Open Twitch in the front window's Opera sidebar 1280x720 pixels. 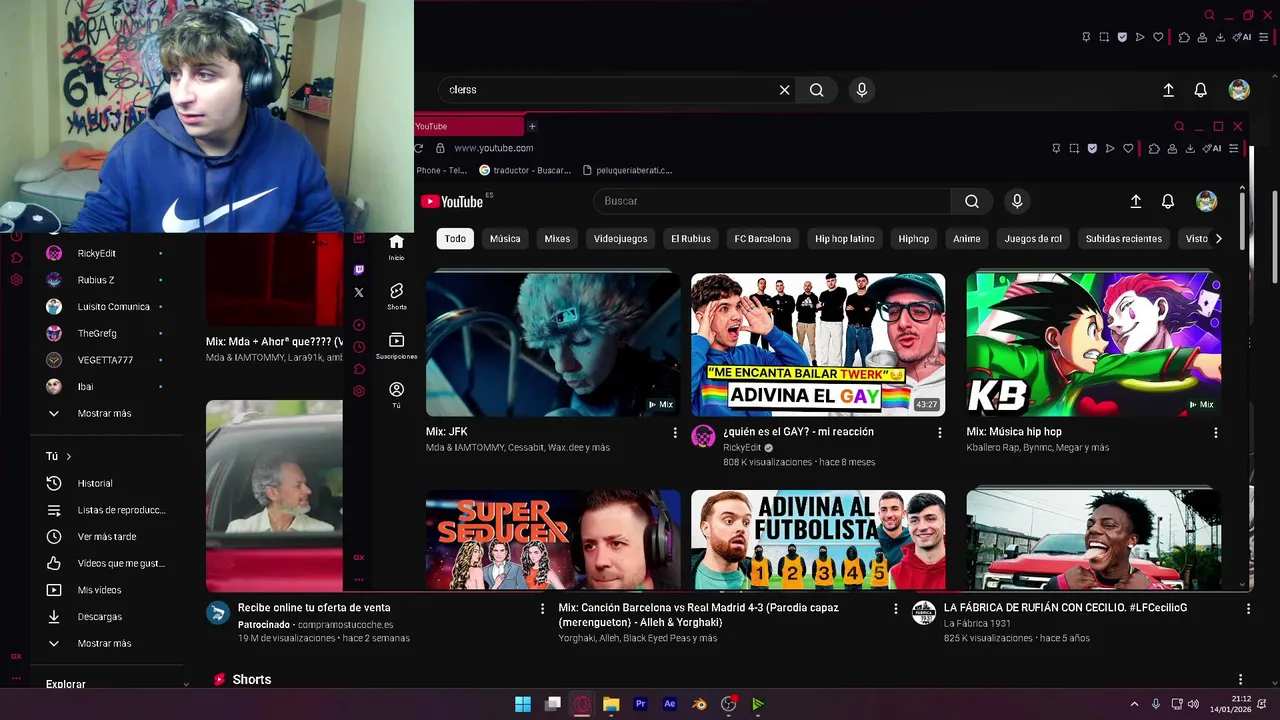[359, 270]
